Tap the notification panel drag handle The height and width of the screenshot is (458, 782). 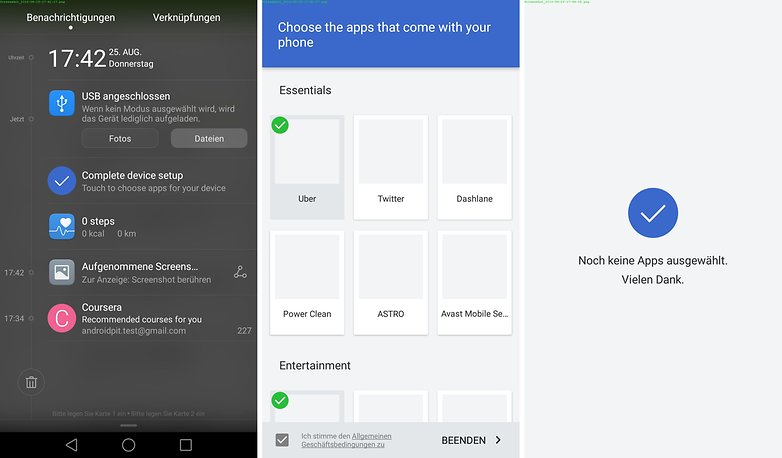pos(129,426)
